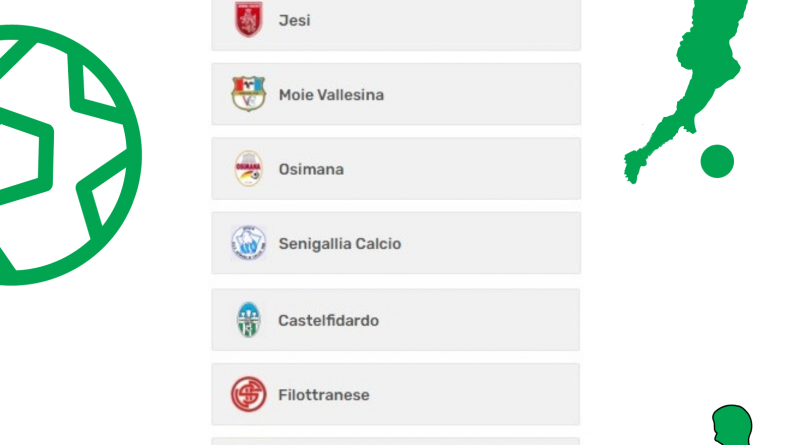Open the Castelfidardo team entry
Screen dimensions: 800x445
point(396,320)
